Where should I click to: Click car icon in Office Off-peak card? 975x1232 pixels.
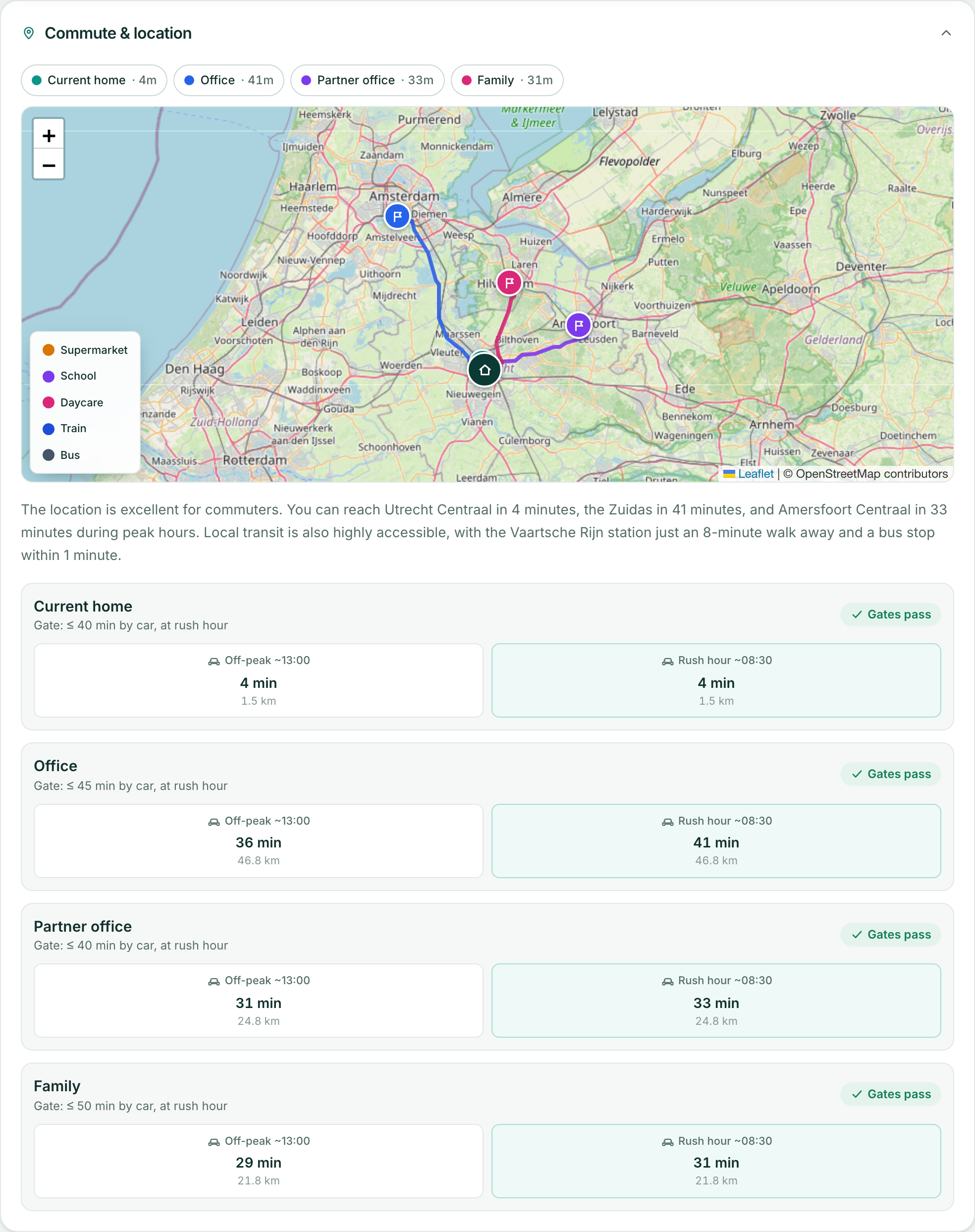click(214, 822)
